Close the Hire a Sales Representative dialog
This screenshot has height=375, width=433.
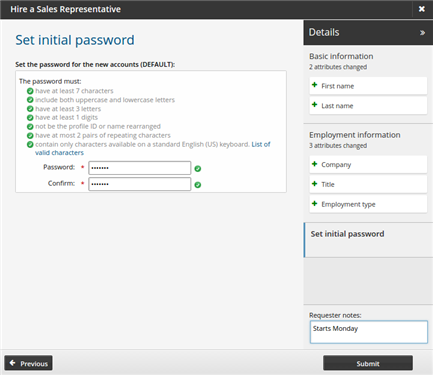point(422,9)
